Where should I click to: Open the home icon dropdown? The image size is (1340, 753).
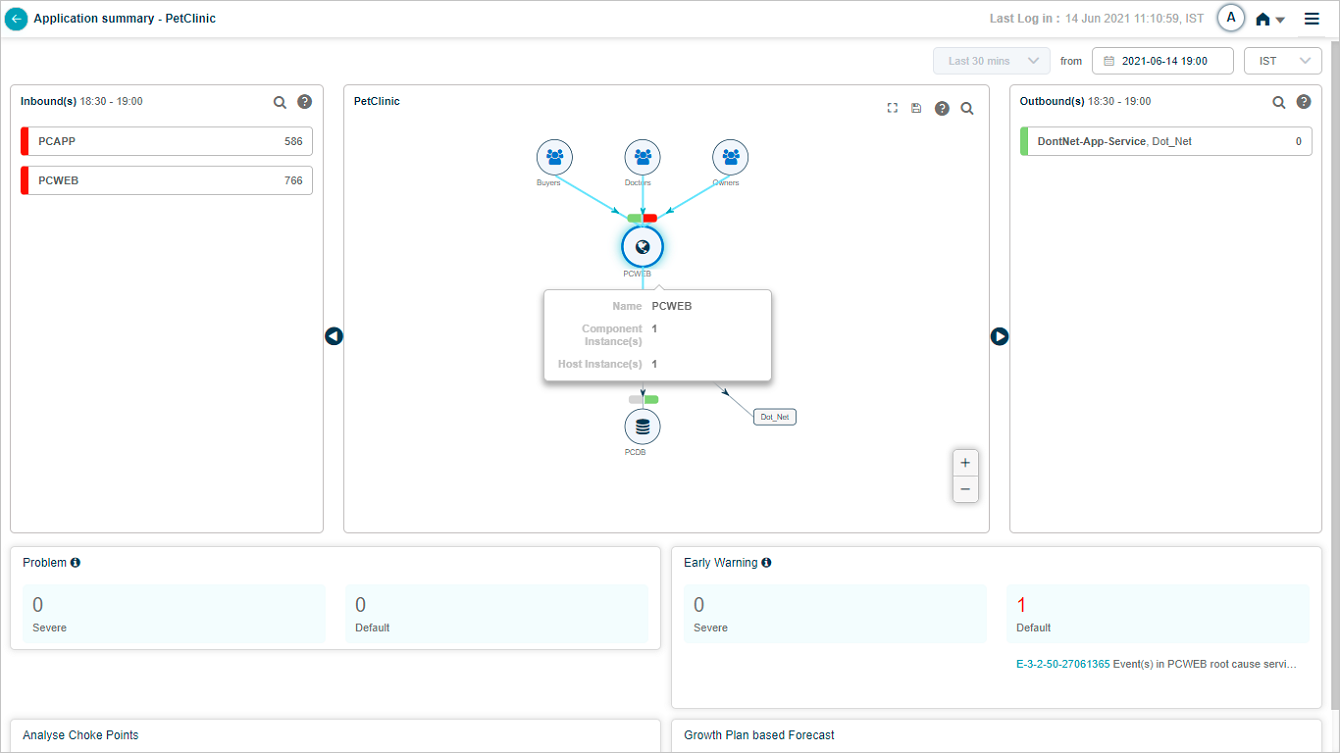(1269, 20)
